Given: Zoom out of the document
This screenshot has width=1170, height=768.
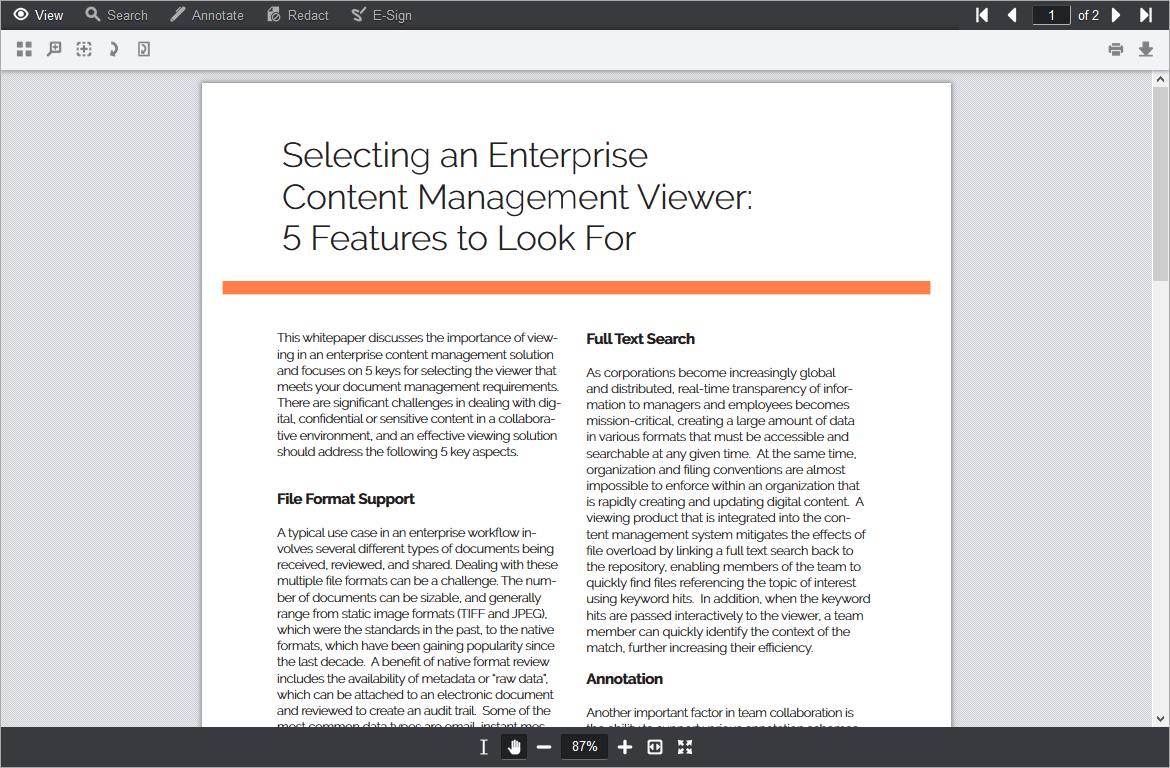Looking at the screenshot, I should tap(544, 746).
